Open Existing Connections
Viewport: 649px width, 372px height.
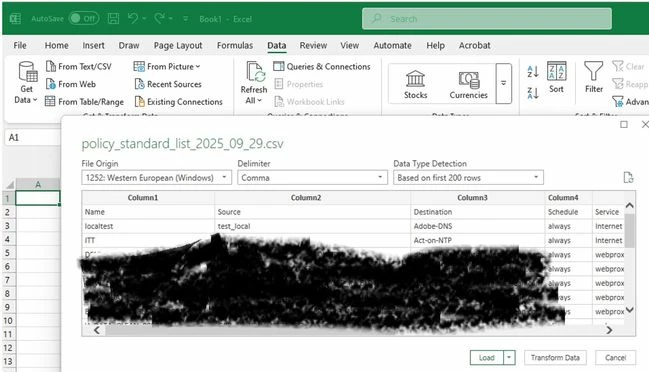pyautogui.click(x=178, y=101)
